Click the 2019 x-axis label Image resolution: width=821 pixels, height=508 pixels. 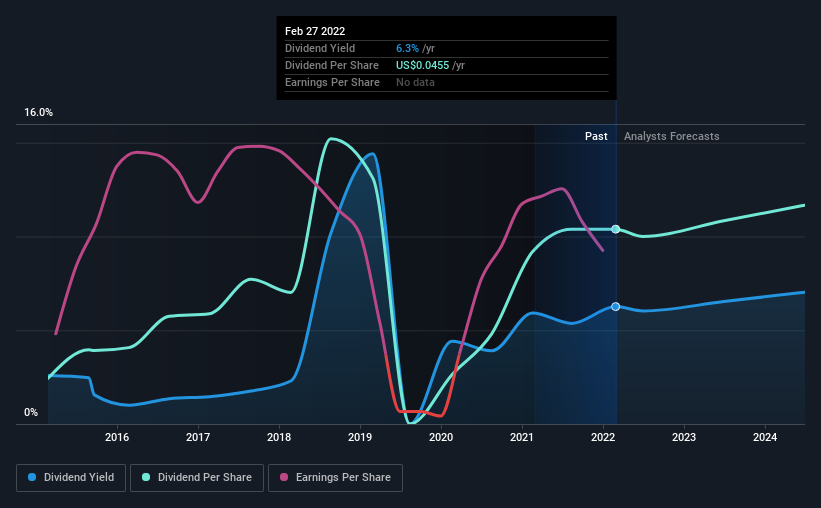[360, 437]
